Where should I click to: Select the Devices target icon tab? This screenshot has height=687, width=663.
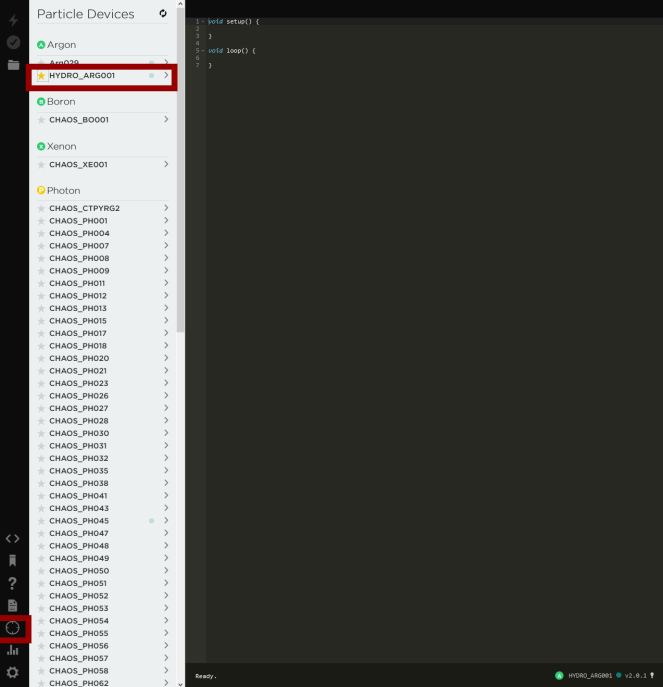click(13, 628)
